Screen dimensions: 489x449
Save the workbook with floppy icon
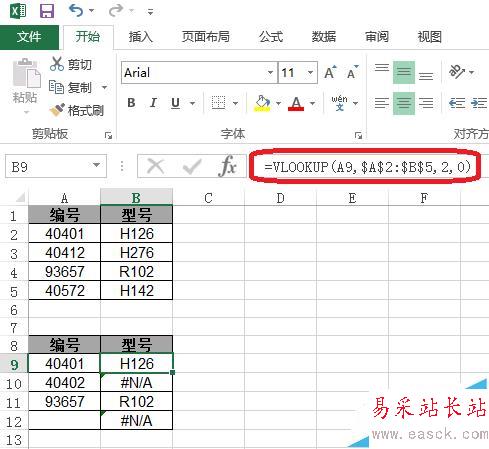47,11
